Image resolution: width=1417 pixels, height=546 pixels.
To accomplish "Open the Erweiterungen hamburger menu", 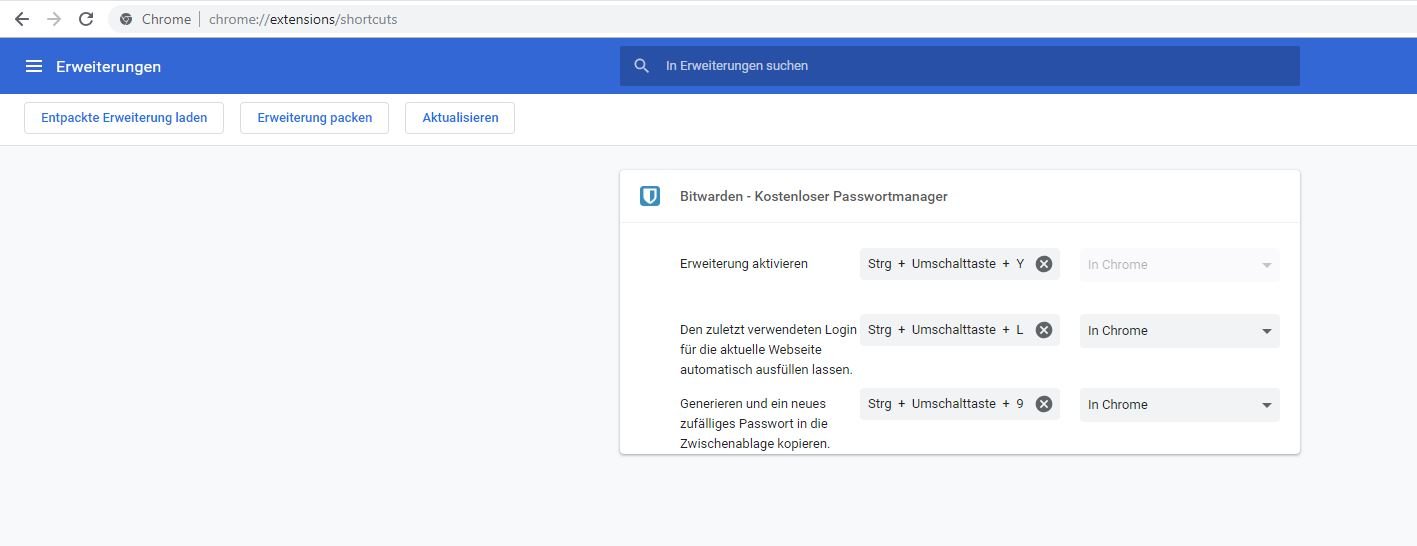I will pos(34,66).
